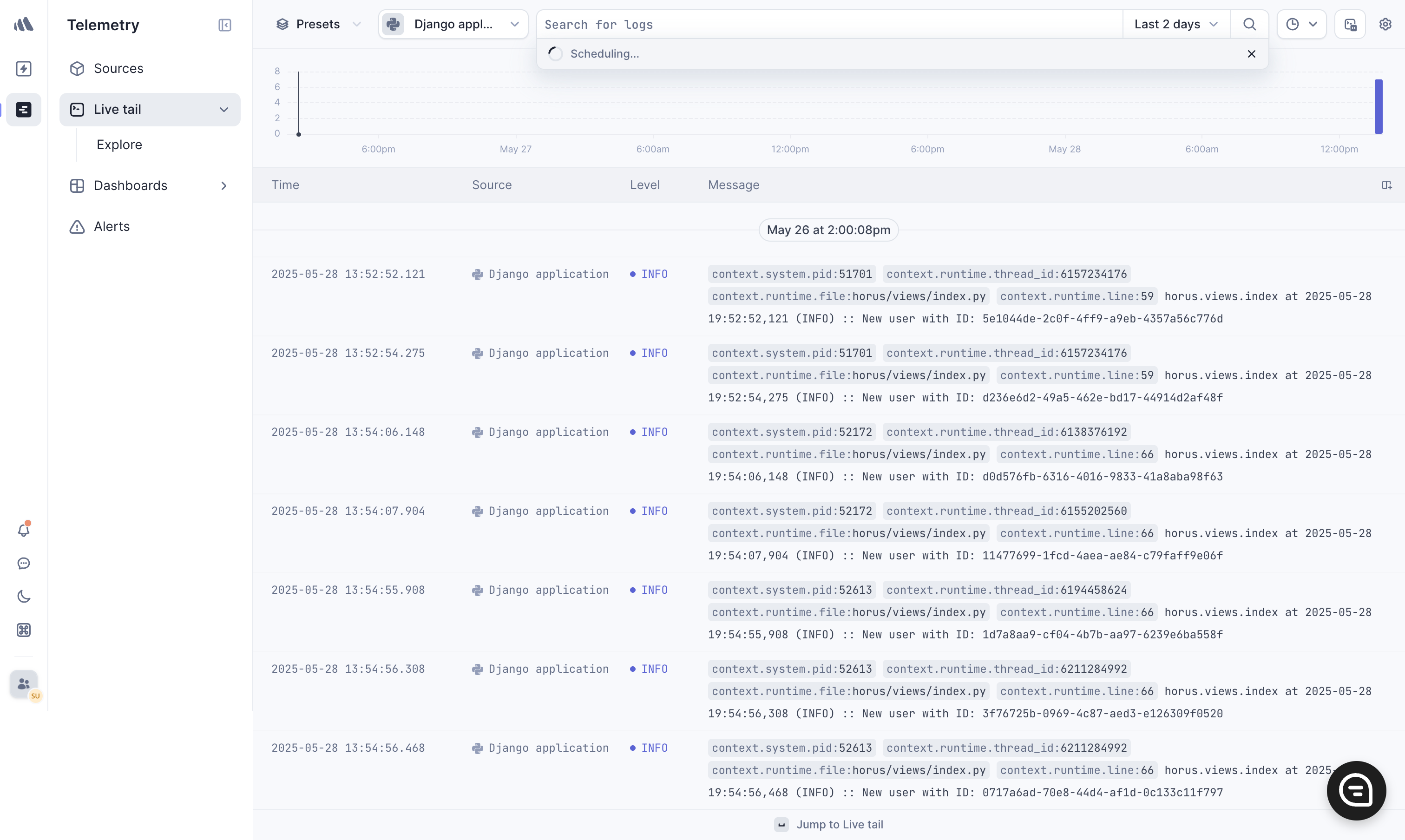1405x840 pixels.
Task: Collapse the sidebar with panel icon
Action: (x=225, y=24)
